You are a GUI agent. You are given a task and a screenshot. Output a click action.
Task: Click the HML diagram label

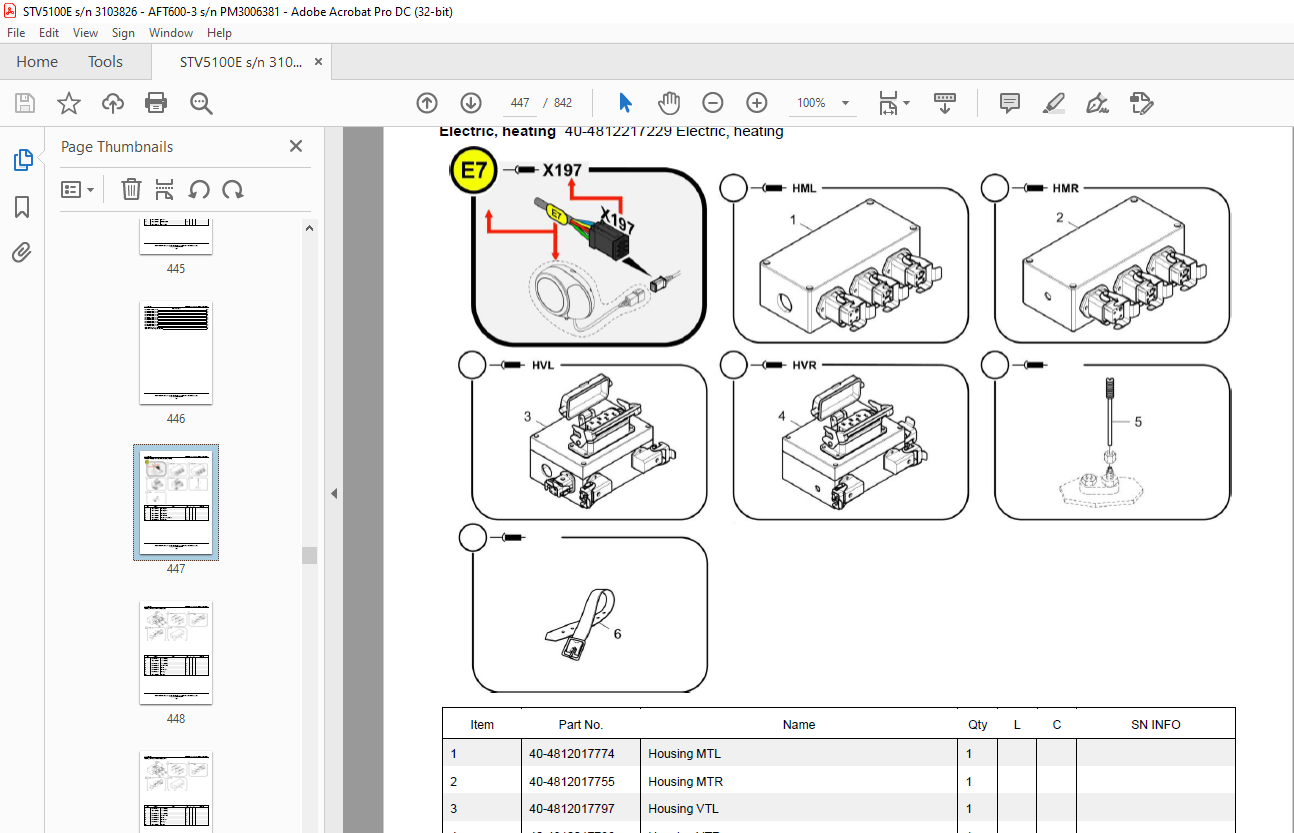pos(804,188)
